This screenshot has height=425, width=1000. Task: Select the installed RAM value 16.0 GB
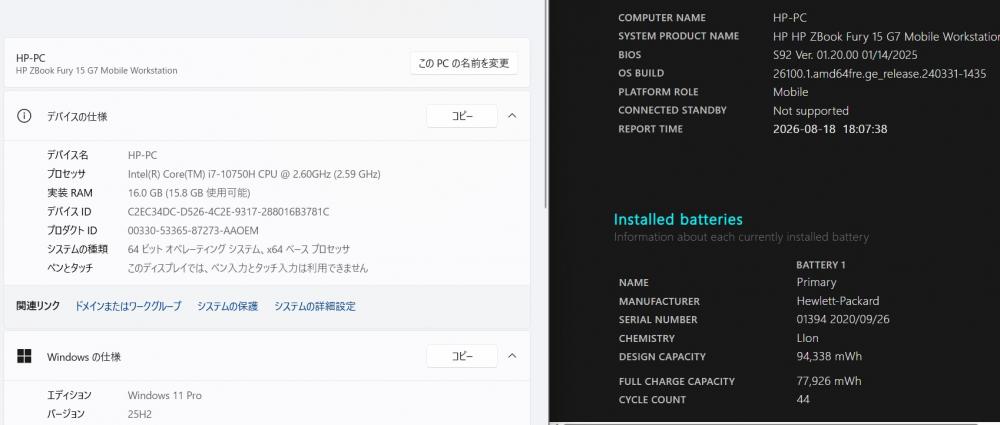(189, 193)
